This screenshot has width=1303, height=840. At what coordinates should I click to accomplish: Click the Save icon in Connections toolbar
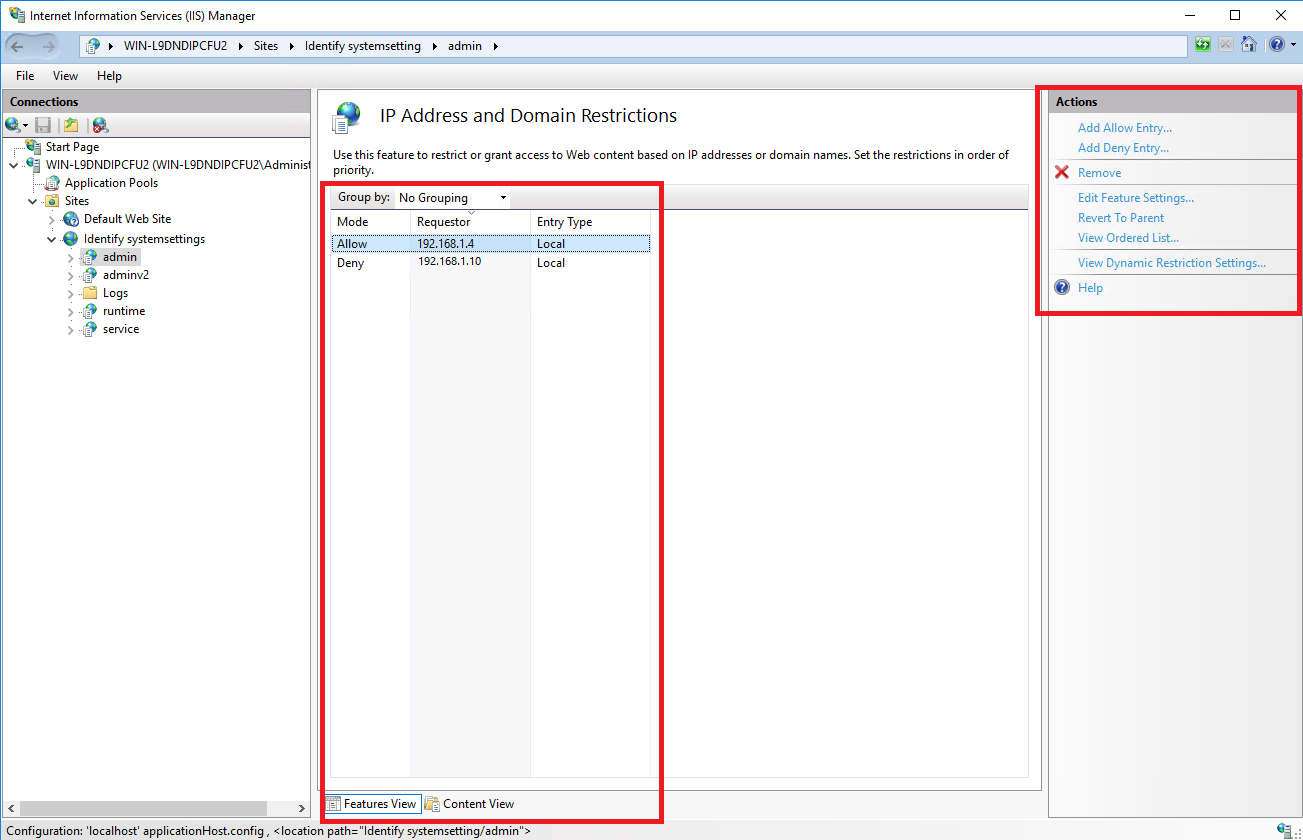click(x=43, y=125)
